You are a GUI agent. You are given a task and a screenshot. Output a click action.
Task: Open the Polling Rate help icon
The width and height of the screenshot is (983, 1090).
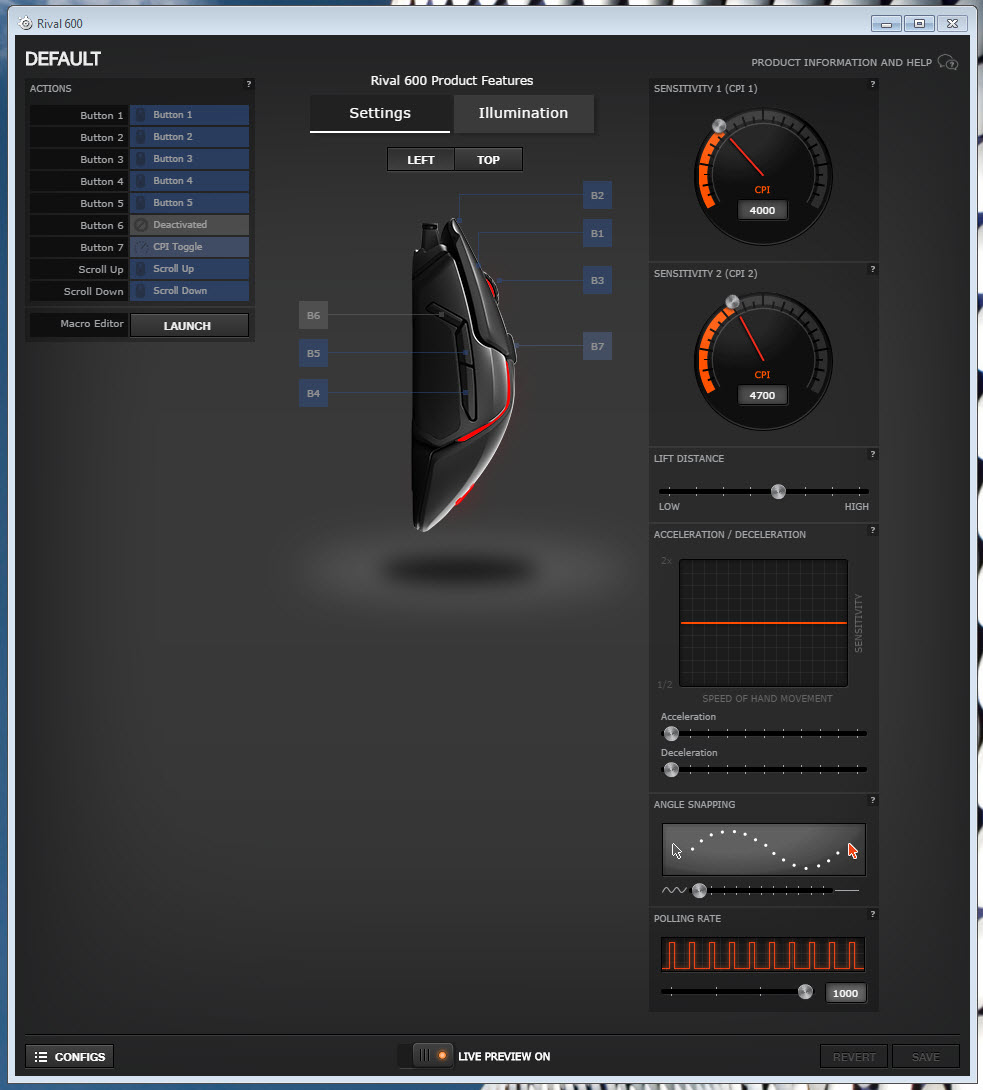click(x=872, y=914)
